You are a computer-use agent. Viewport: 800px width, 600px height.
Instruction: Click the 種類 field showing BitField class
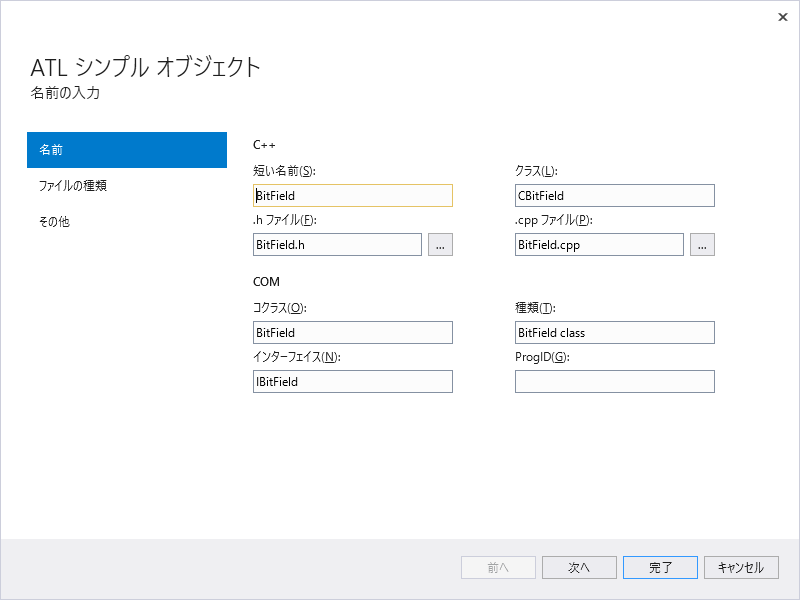(x=614, y=332)
